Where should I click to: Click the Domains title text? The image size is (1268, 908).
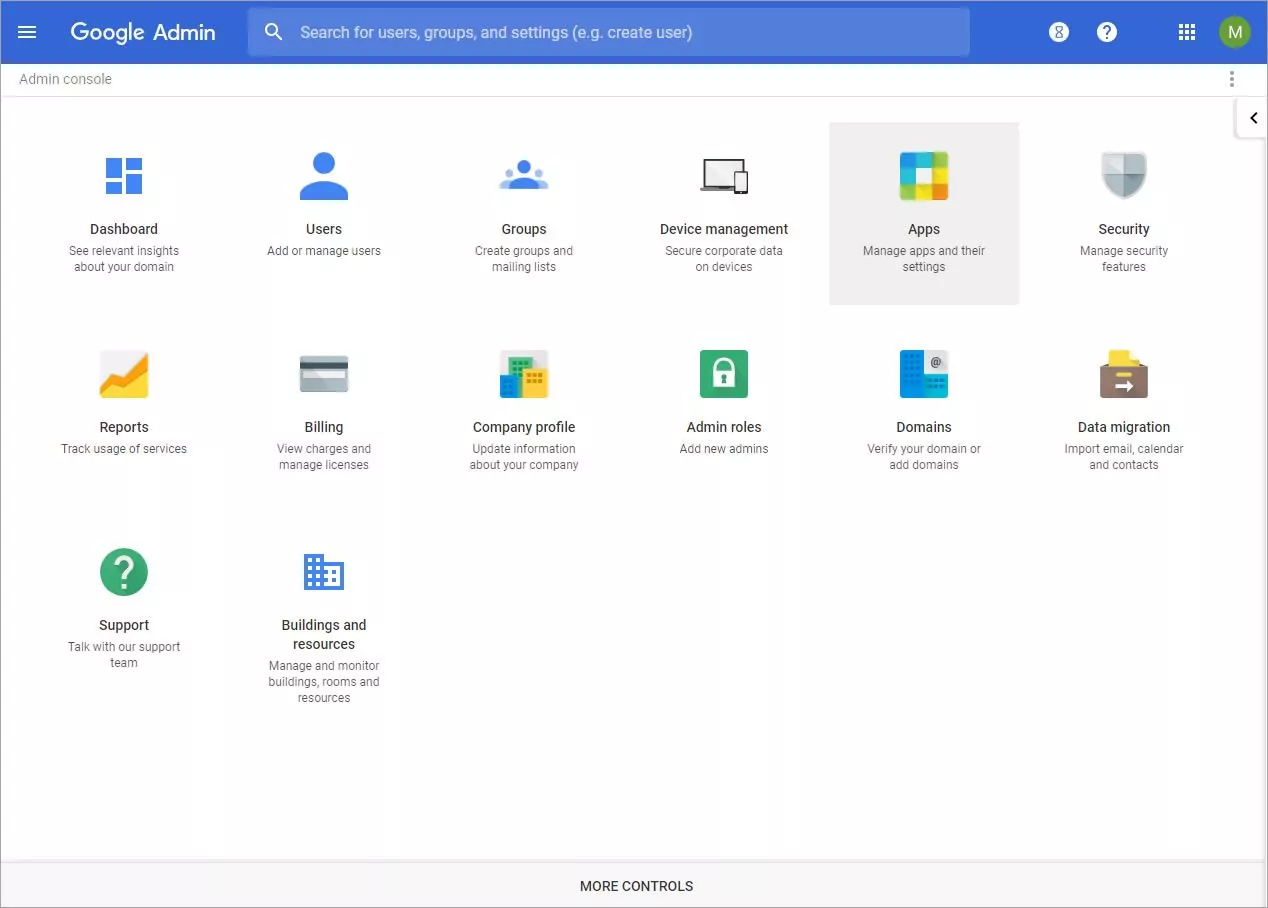pos(924,427)
